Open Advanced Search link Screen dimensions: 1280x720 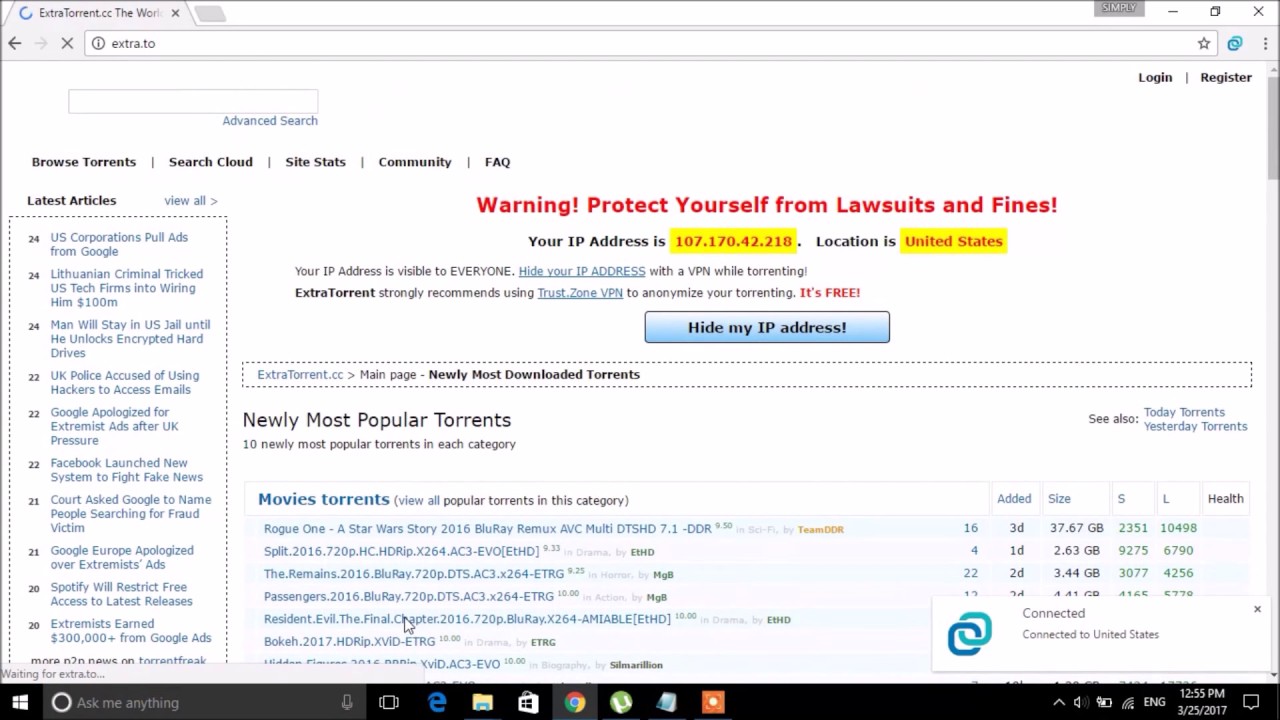coord(270,120)
